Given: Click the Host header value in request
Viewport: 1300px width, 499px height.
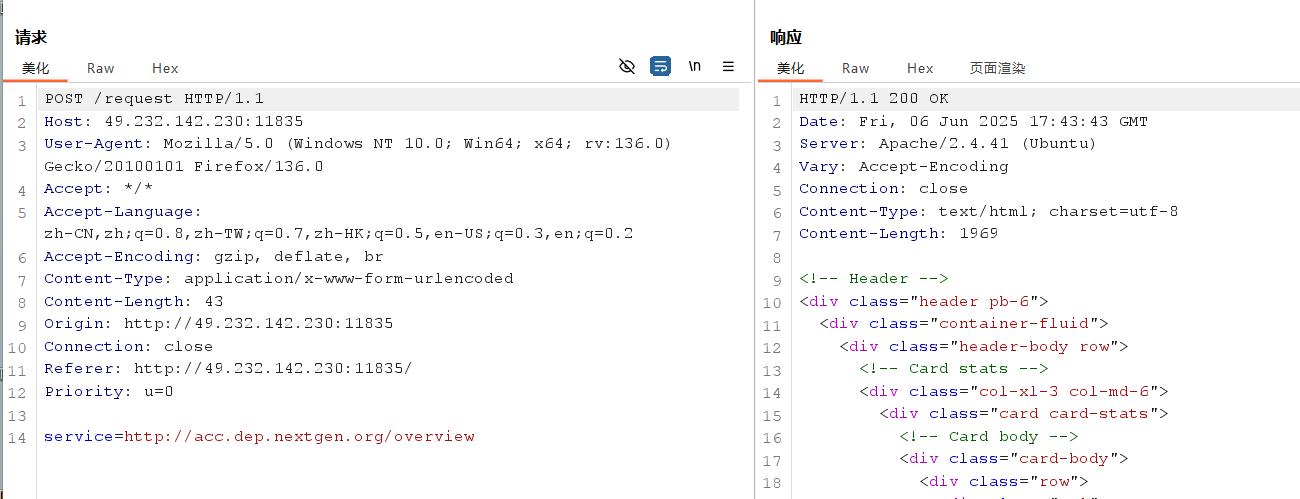Looking at the screenshot, I should pos(203,121).
